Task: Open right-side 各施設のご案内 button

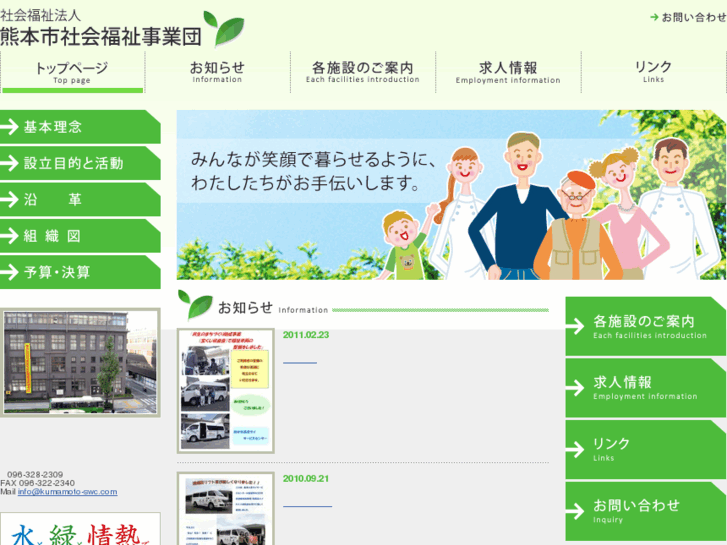Action: click(x=645, y=327)
